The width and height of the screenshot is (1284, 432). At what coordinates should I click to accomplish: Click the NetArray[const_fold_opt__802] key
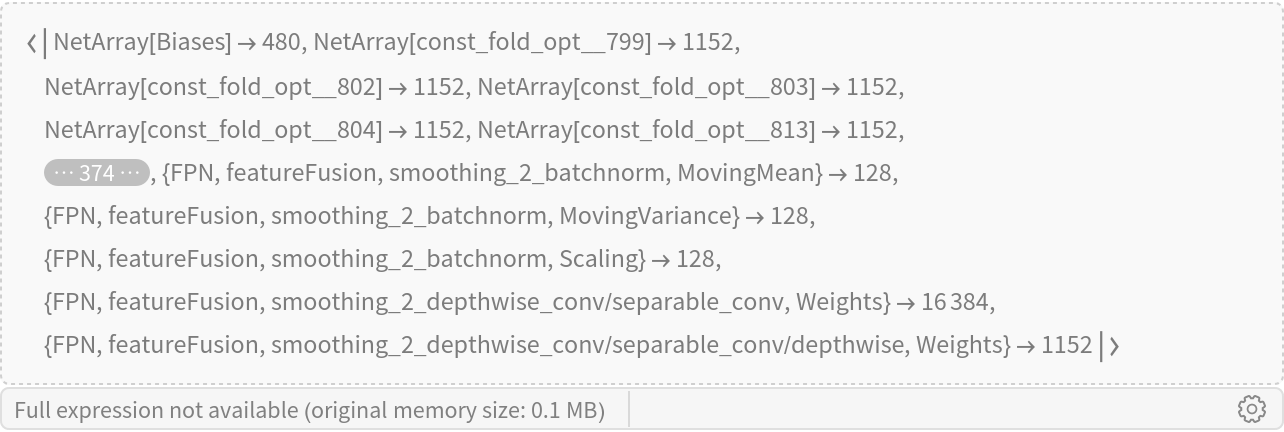click(x=213, y=87)
